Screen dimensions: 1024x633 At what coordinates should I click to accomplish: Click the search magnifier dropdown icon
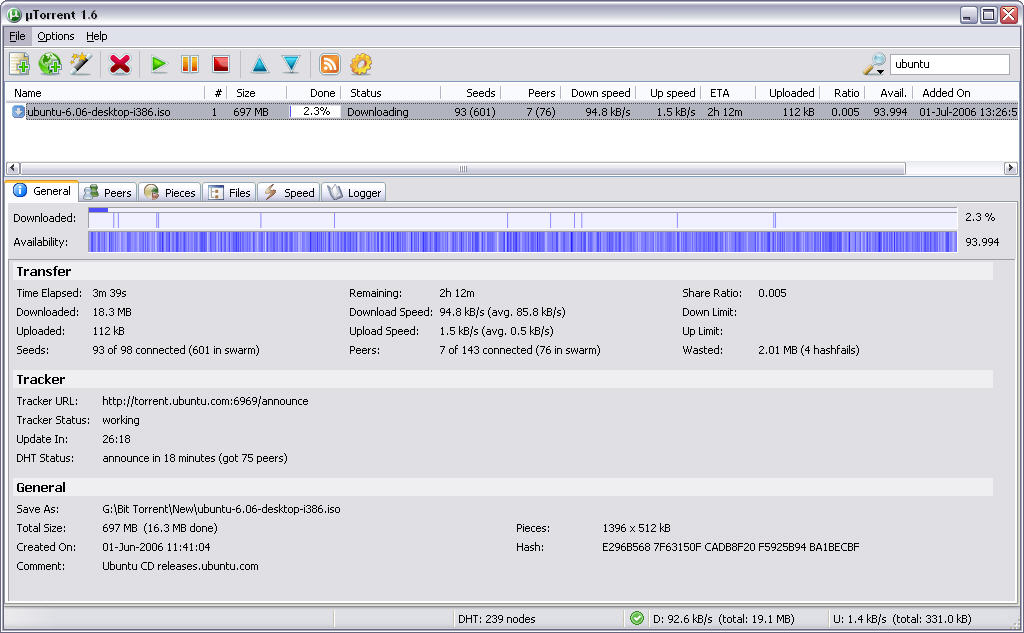coord(874,64)
